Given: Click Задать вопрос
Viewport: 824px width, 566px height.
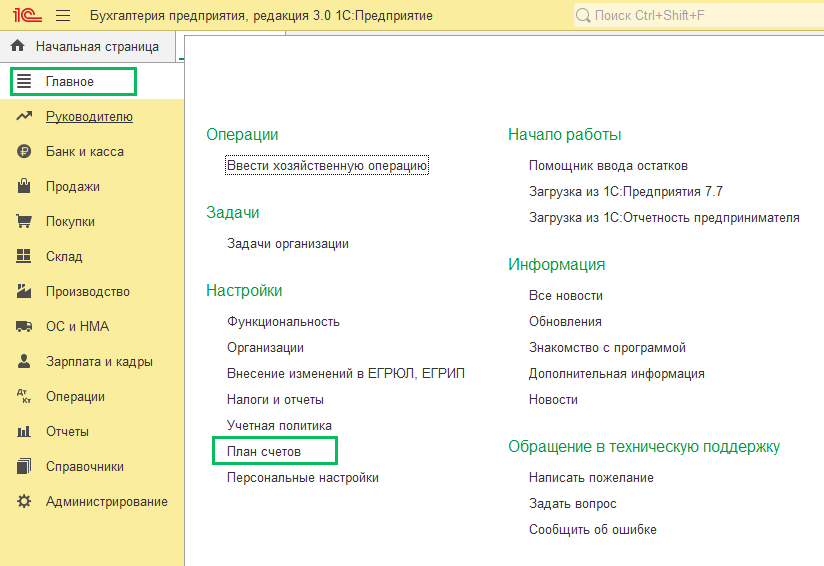Looking at the screenshot, I should pos(572,503).
